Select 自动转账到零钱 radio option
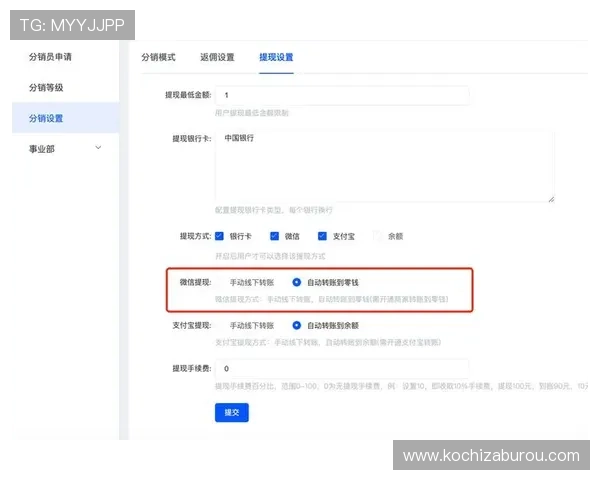The image size is (600, 480). [296, 282]
